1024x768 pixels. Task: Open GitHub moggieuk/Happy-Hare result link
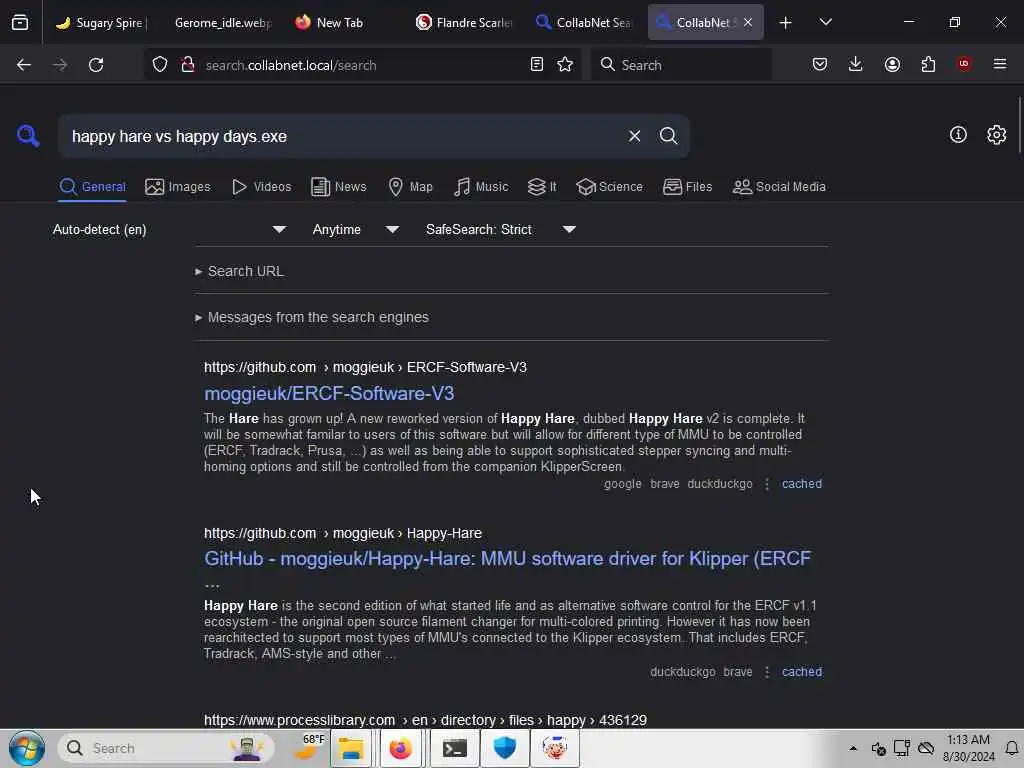[507, 559]
